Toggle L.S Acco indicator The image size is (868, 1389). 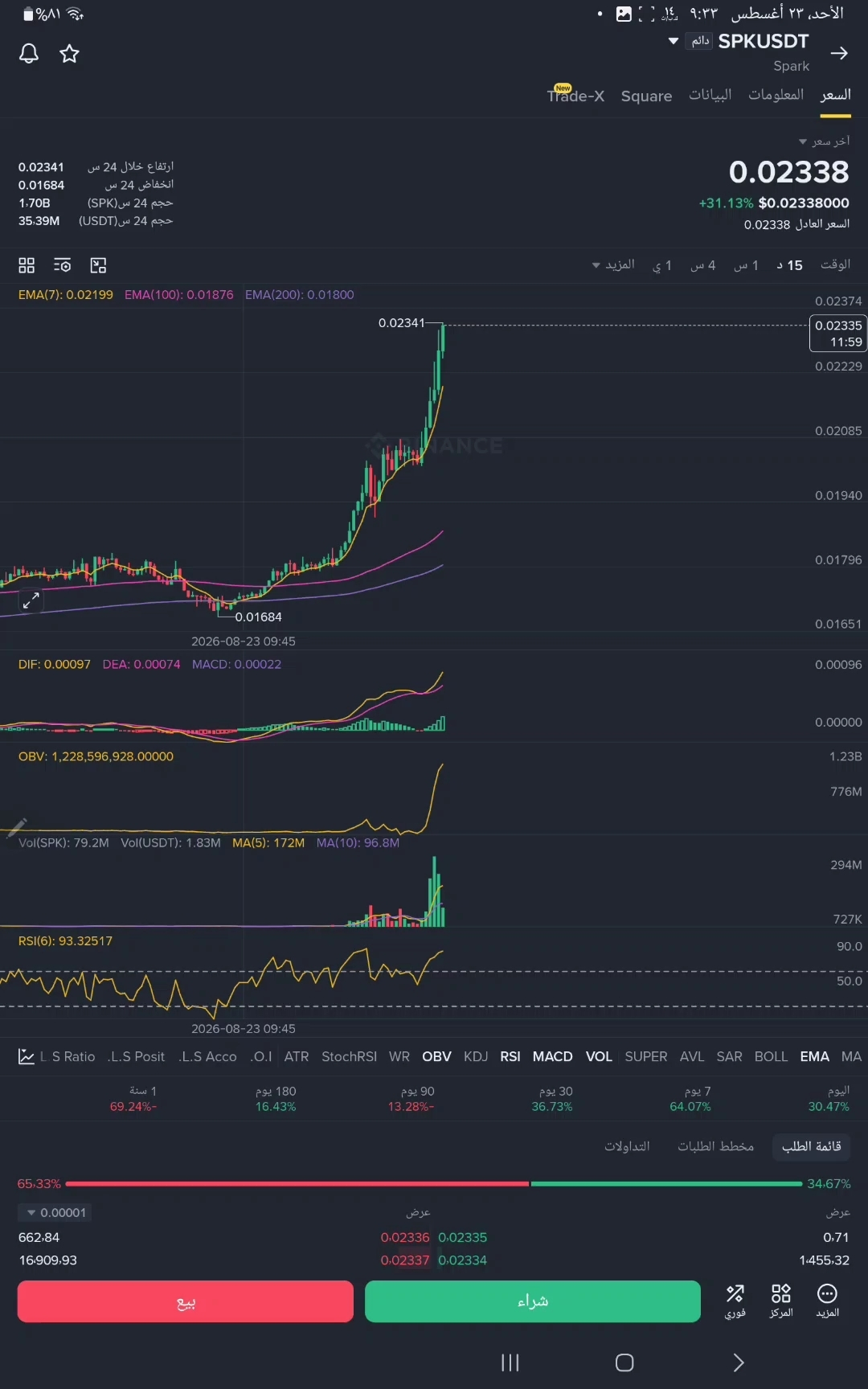207,1056
